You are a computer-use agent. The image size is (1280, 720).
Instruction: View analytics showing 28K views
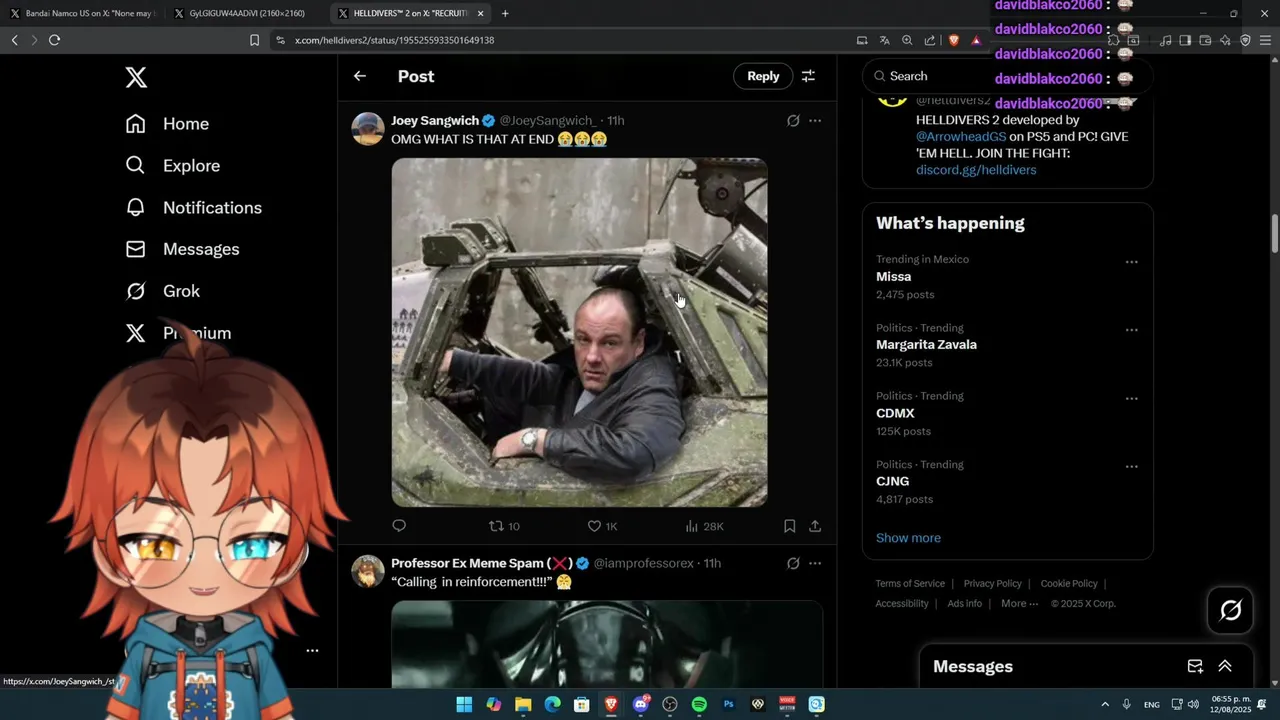(704, 526)
